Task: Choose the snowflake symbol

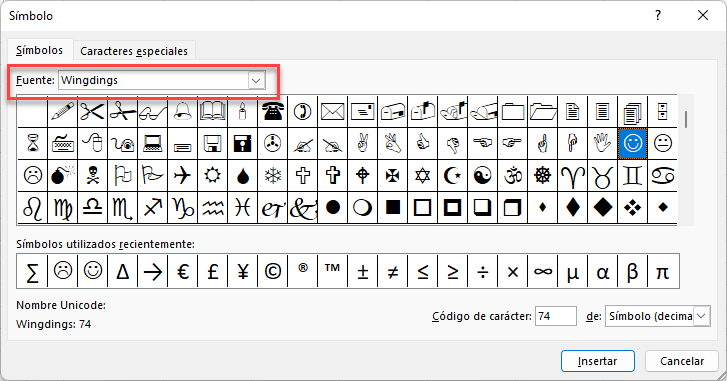Action: point(273,176)
